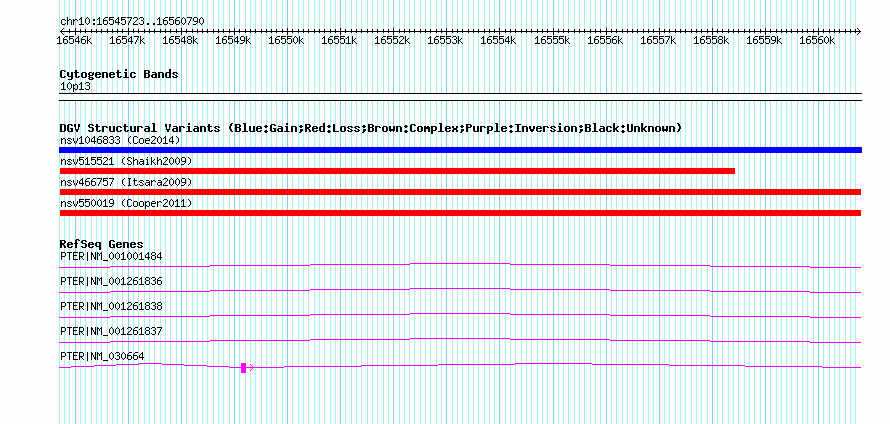Click the 16555k ruler tick label
The width and height of the screenshot is (890, 424).
coord(552,40)
